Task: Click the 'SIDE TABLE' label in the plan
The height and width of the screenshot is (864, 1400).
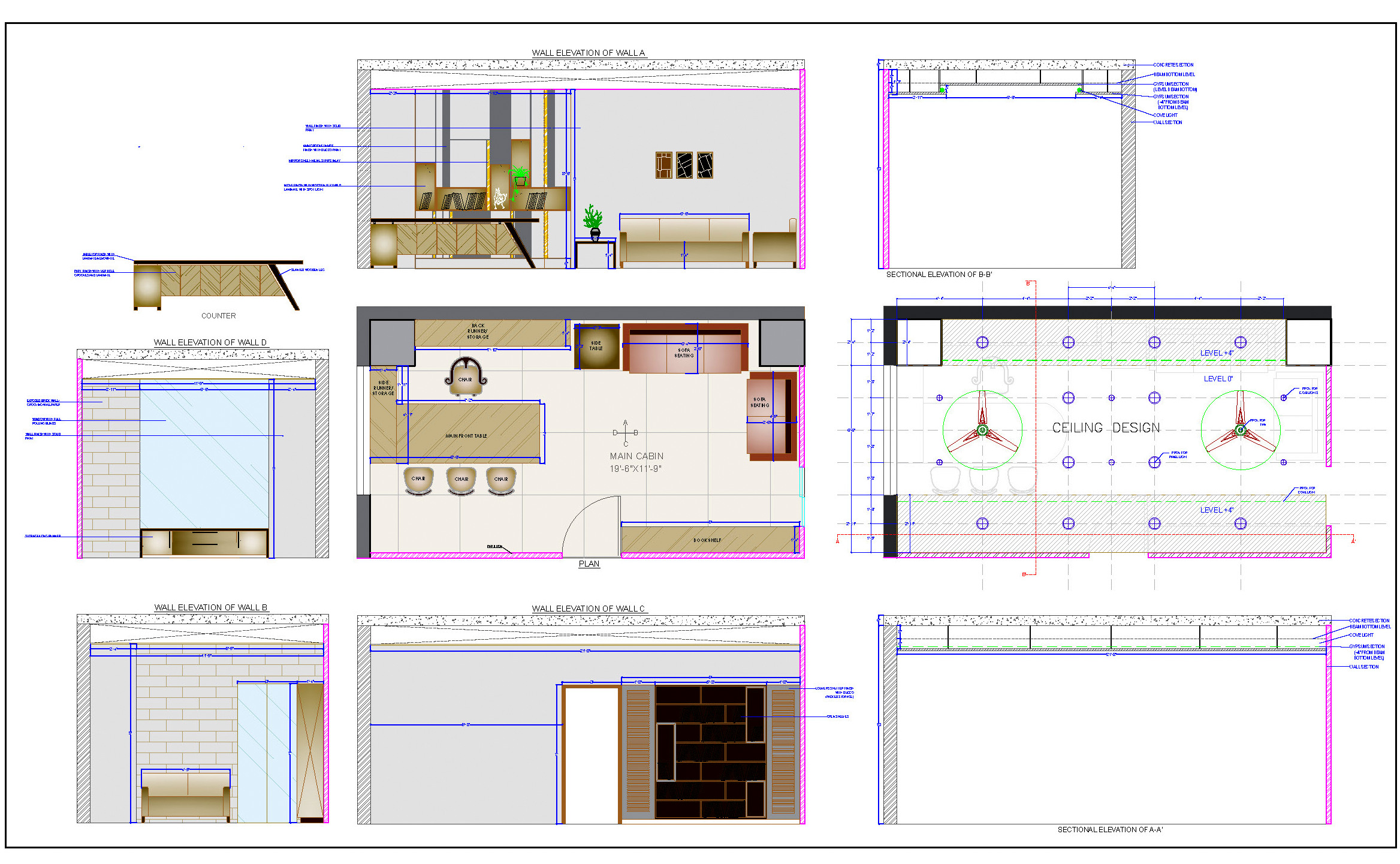Action: click(596, 346)
